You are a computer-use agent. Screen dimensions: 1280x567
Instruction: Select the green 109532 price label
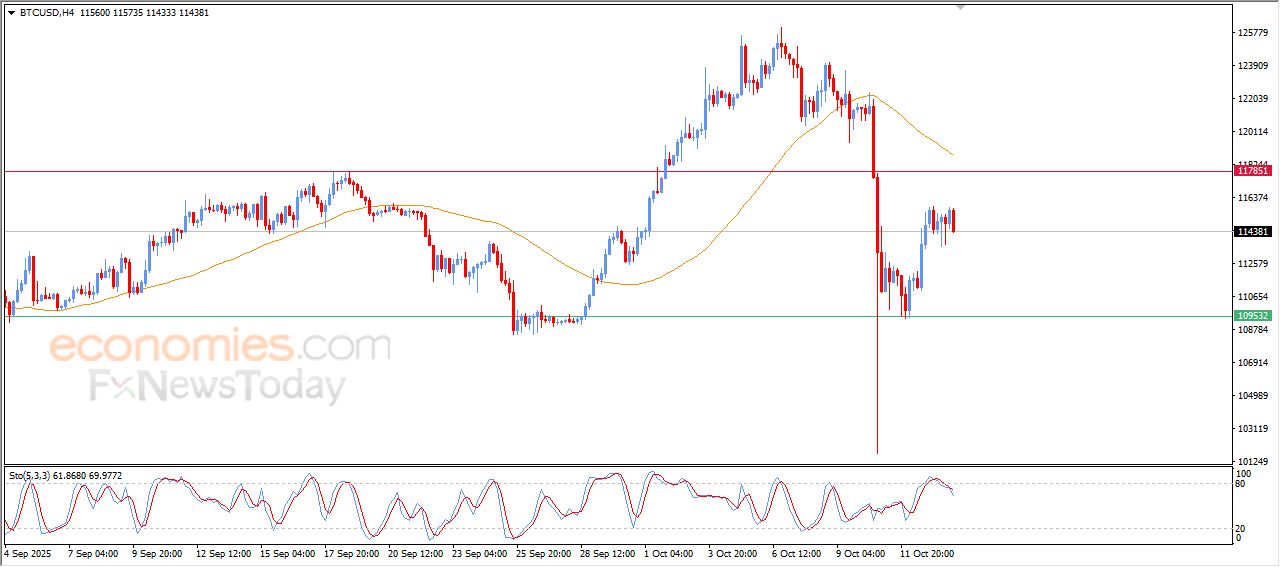(1253, 316)
